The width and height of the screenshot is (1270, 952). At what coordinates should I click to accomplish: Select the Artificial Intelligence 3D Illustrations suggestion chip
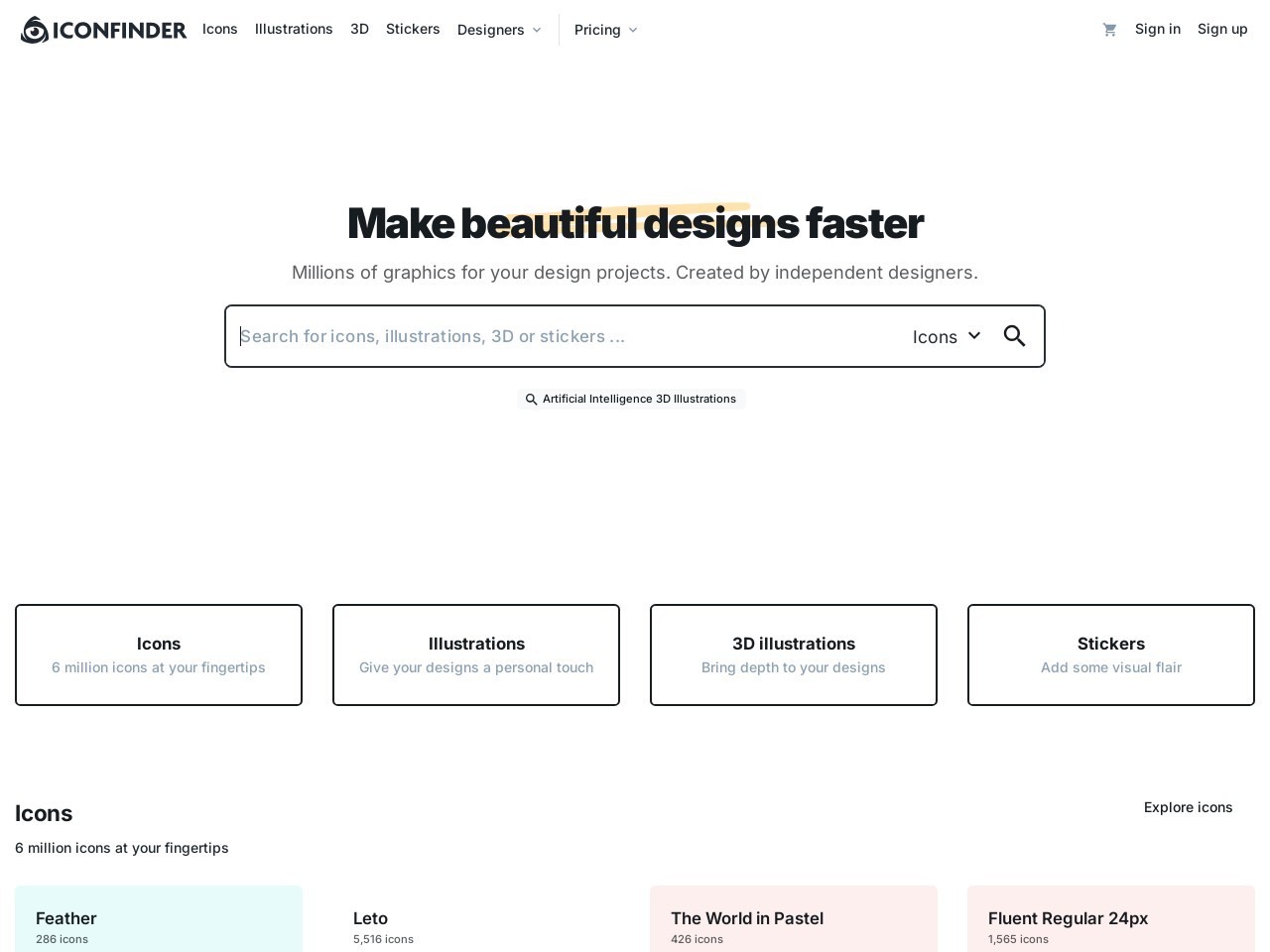639,399
